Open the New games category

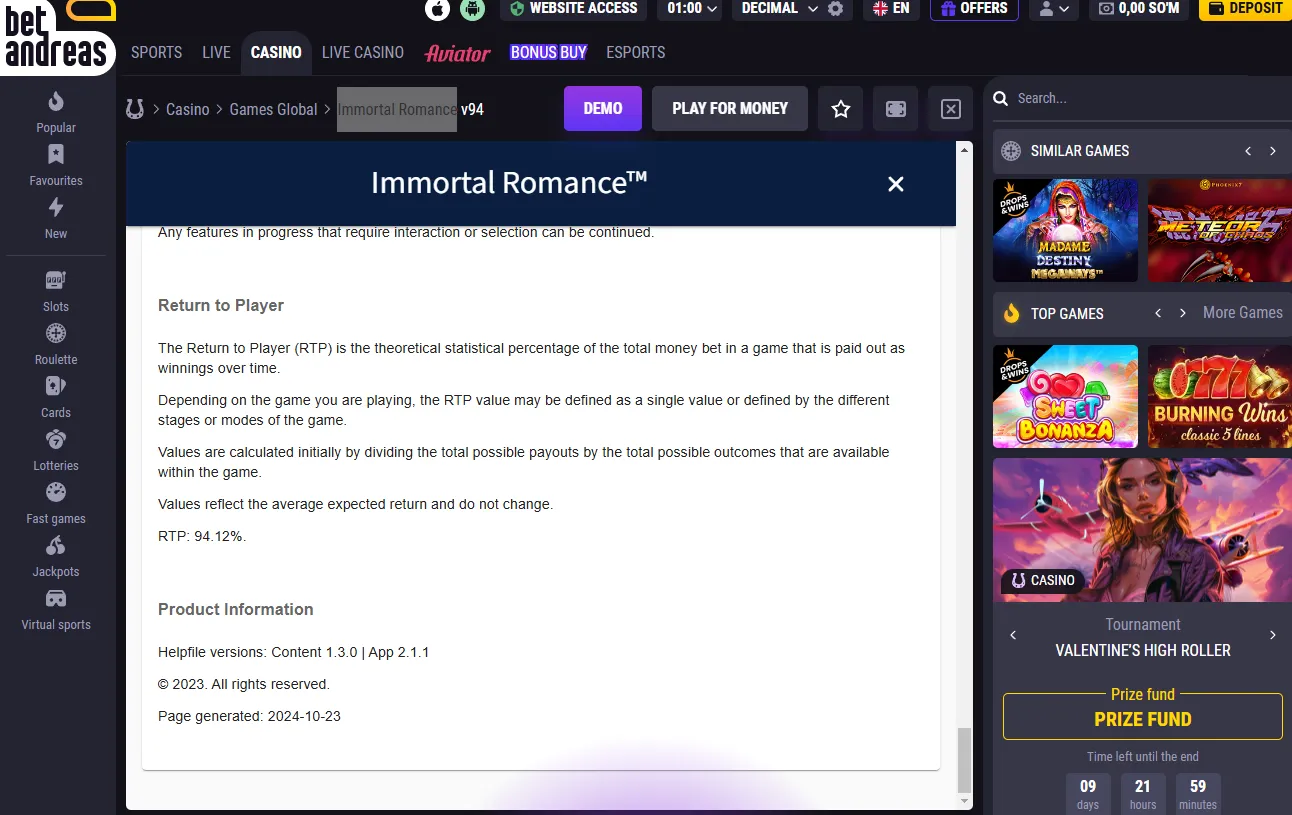pyautogui.click(x=56, y=218)
